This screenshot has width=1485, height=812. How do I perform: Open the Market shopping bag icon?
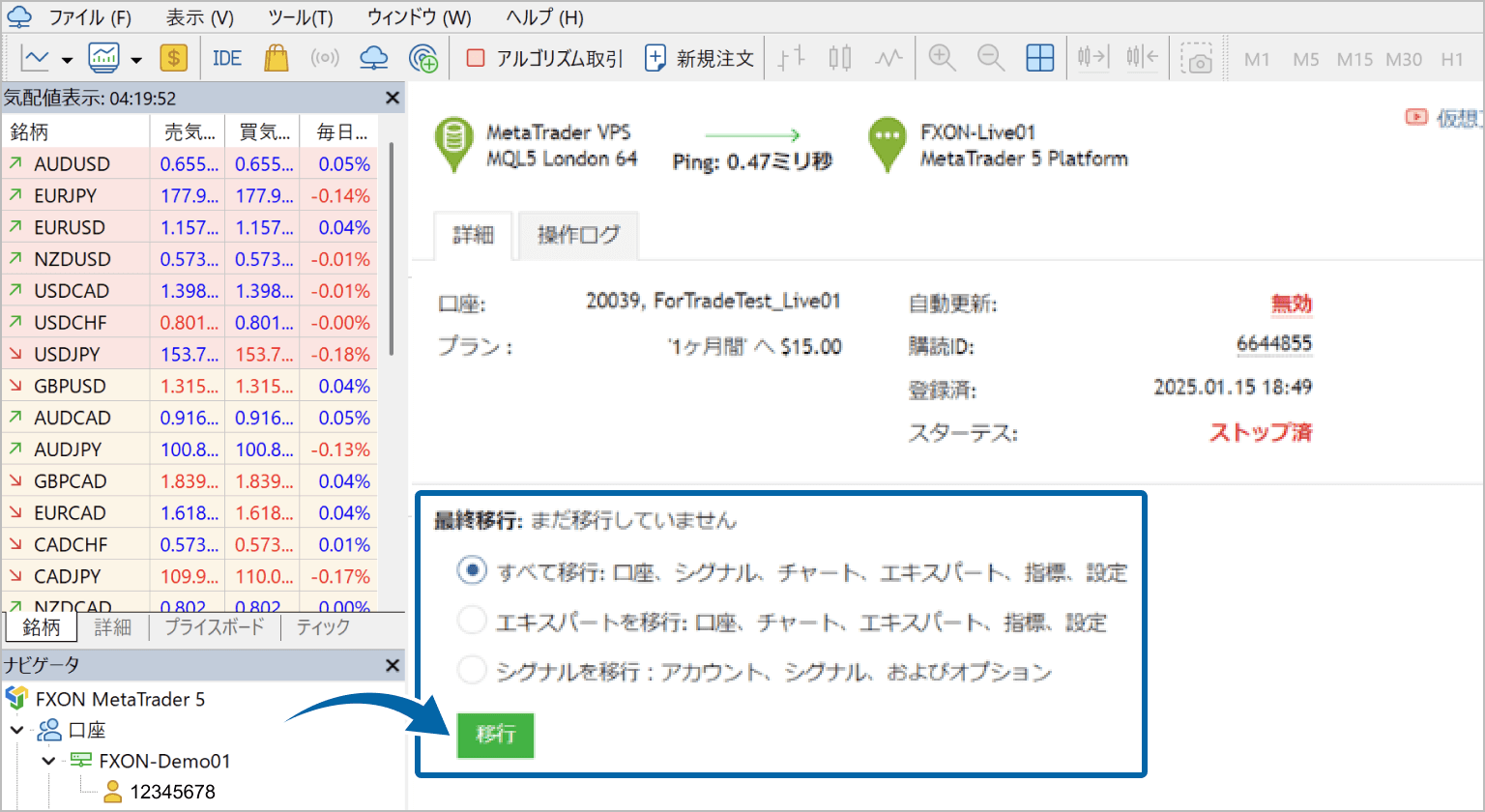[276, 58]
